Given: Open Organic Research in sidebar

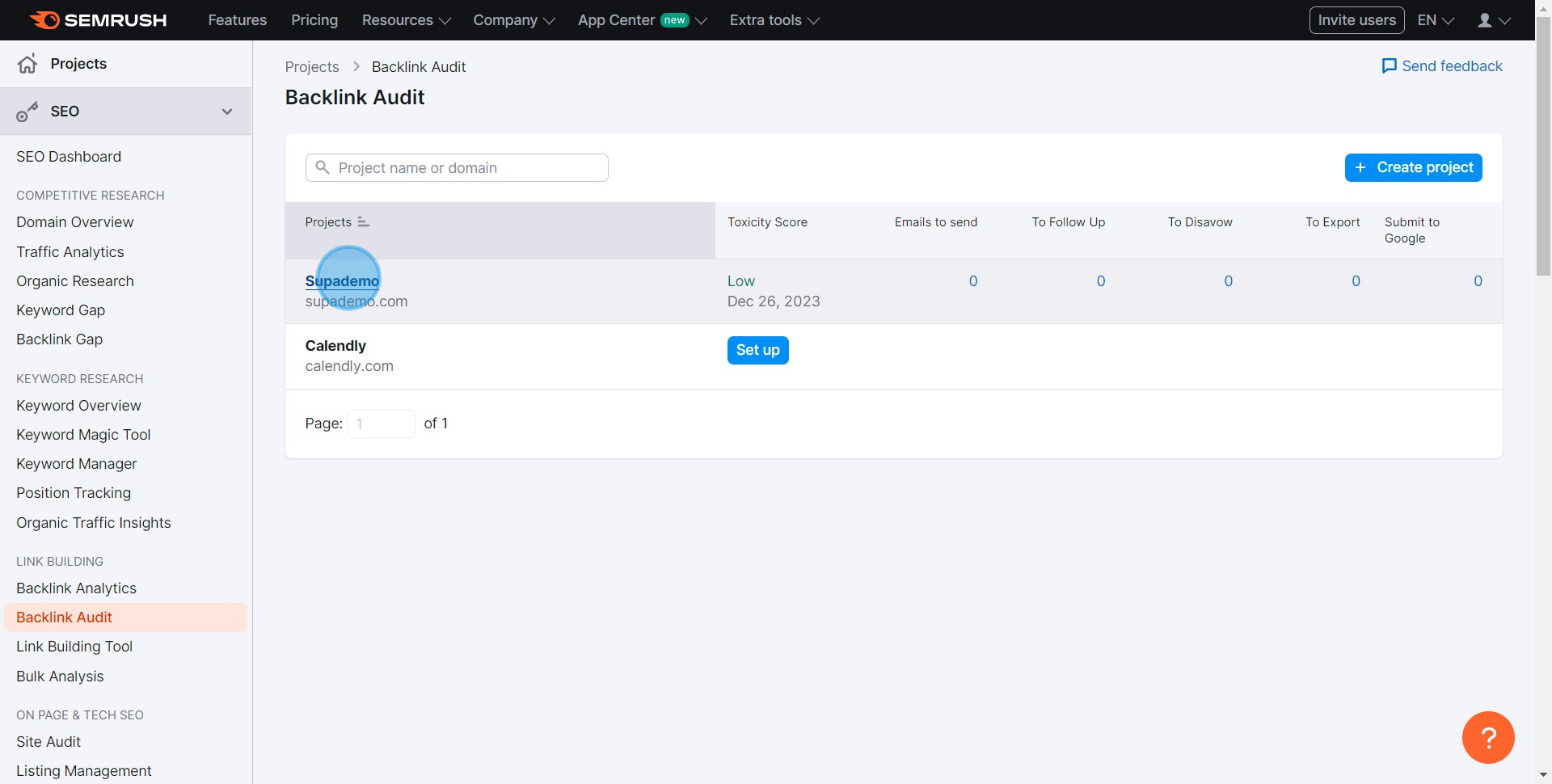Looking at the screenshot, I should point(75,281).
